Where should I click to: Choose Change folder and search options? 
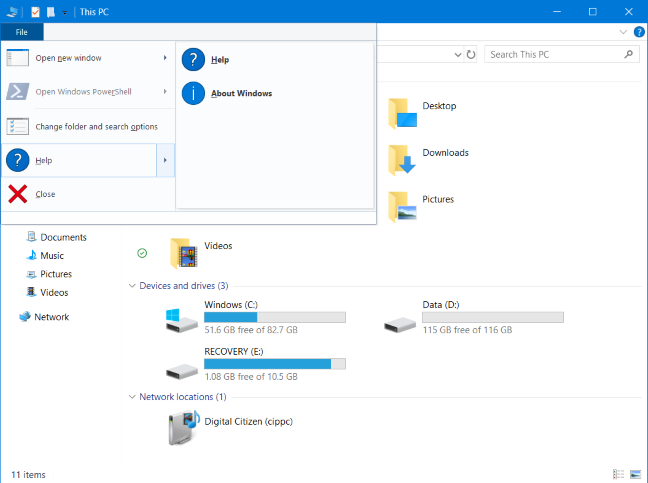tap(88, 126)
